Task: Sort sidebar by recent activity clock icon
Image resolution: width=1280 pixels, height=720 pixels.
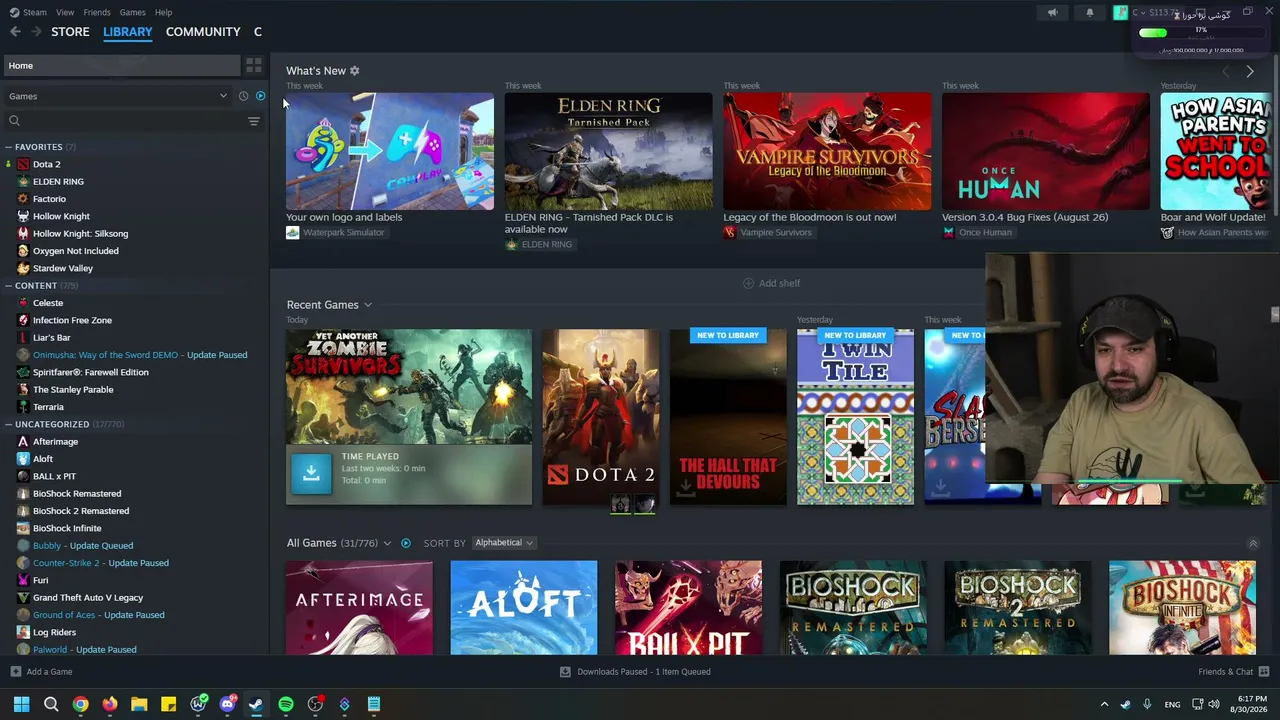Action: 243,96
